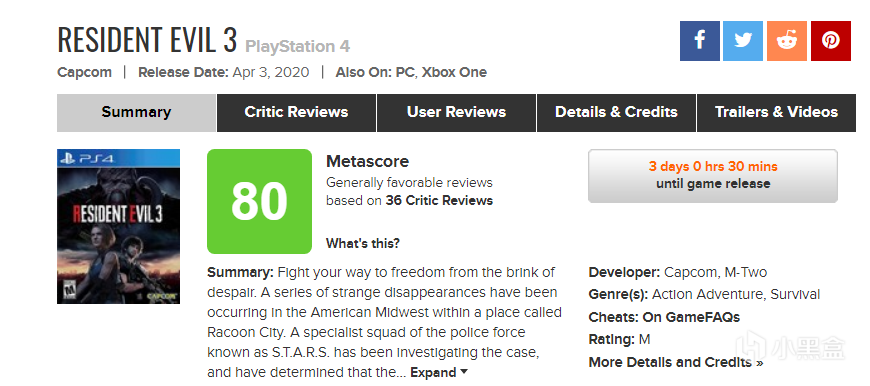870x386 pixels.
Task: Click the What's this? link
Action: (x=362, y=243)
